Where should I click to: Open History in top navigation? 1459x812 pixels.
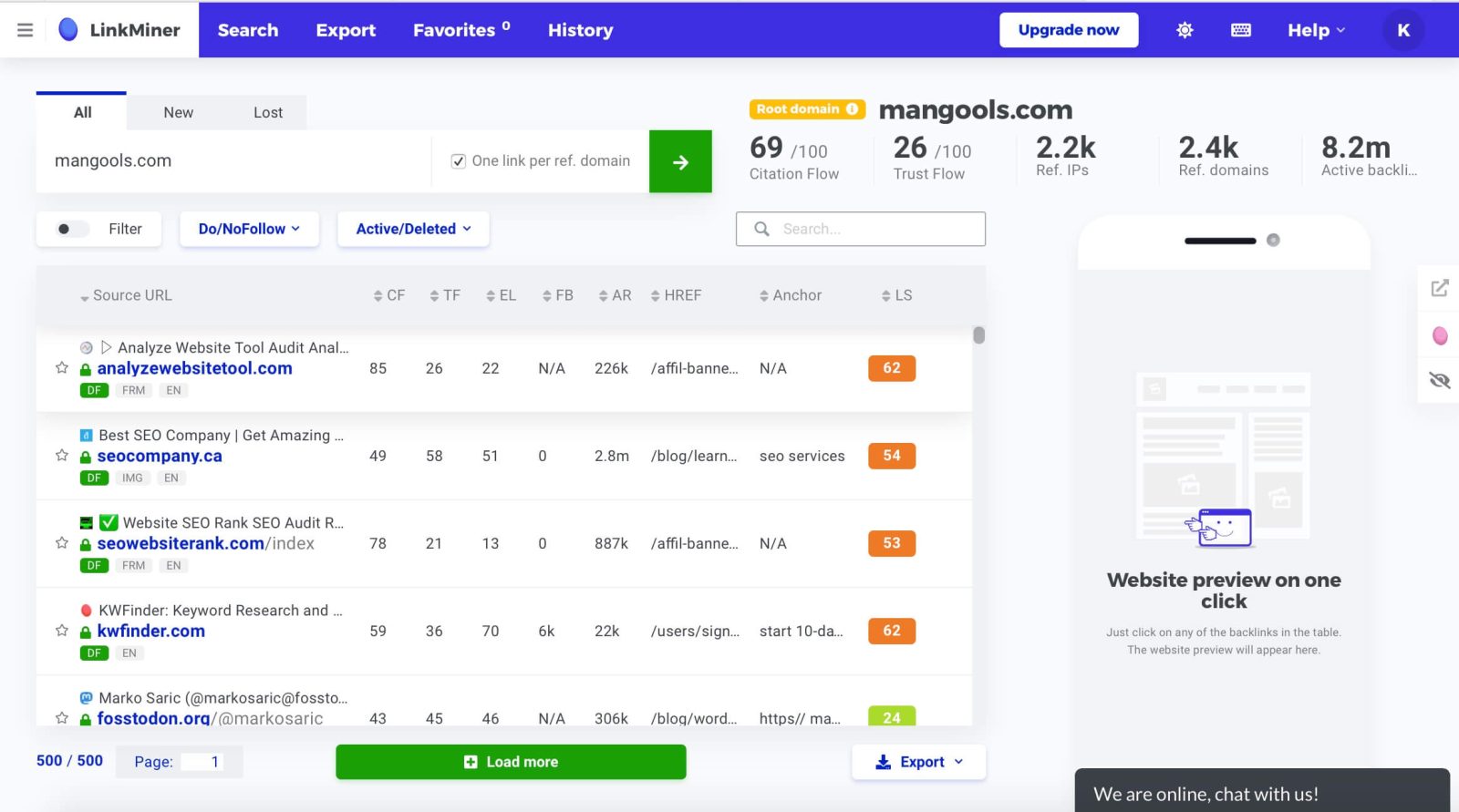[580, 30]
